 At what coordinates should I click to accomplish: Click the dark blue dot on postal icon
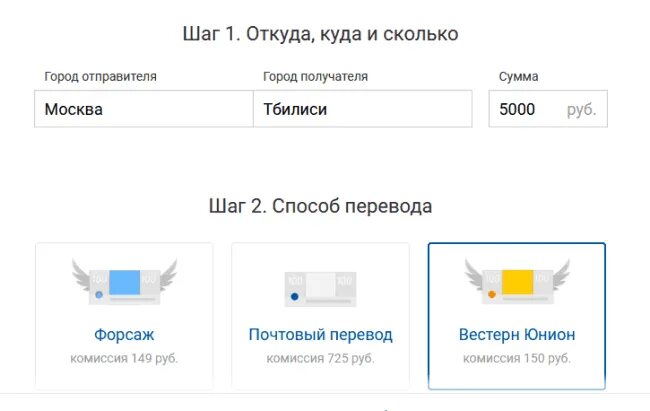click(x=295, y=297)
